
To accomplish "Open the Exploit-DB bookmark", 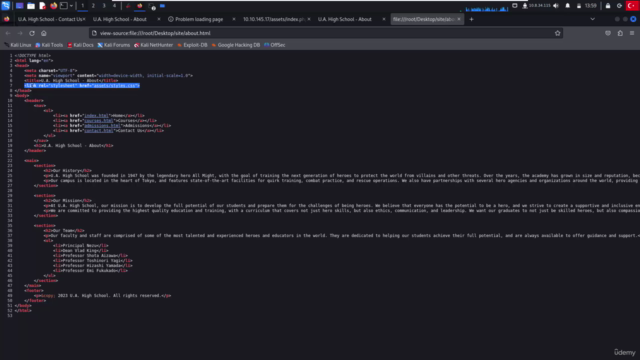I will click(192, 45).
